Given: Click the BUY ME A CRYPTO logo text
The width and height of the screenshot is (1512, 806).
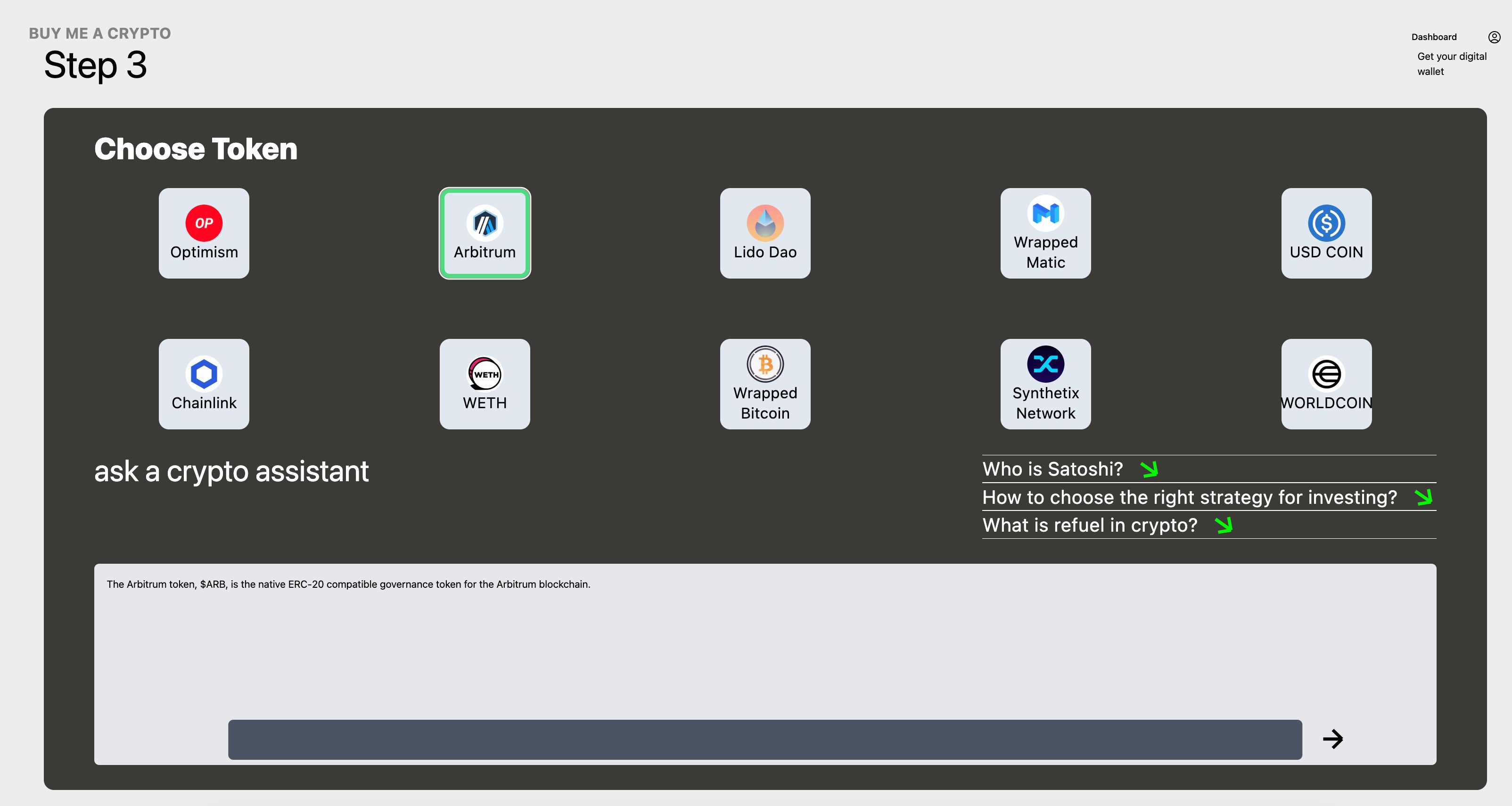Looking at the screenshot, I should 100,33.
